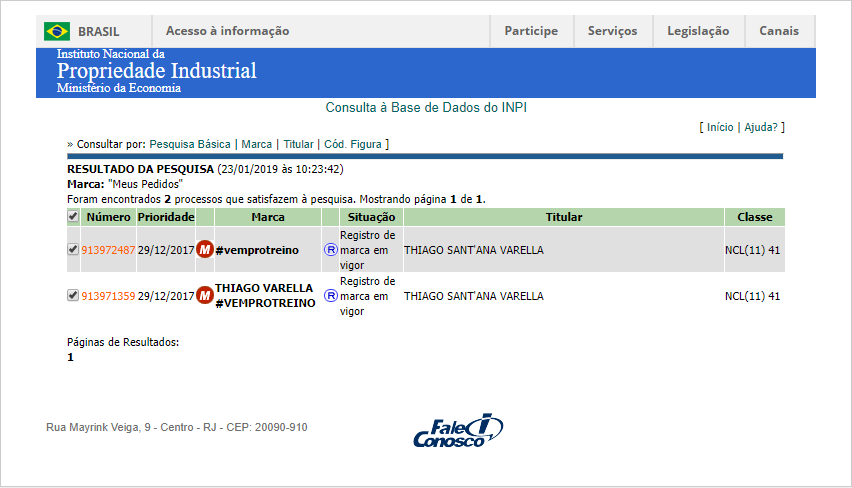Click the #vemprotreino brand name
The height and width of the screenshot is (488, 852).
coord(257,250)
